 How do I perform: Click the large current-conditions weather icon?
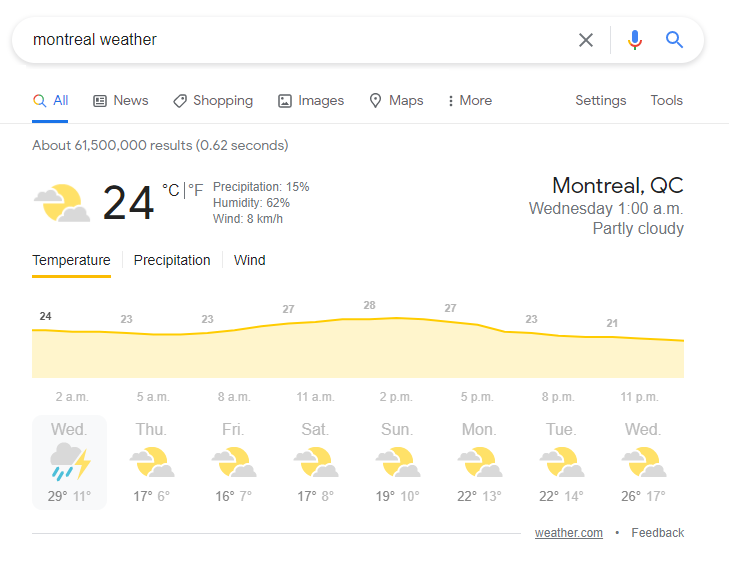[62, 203]
